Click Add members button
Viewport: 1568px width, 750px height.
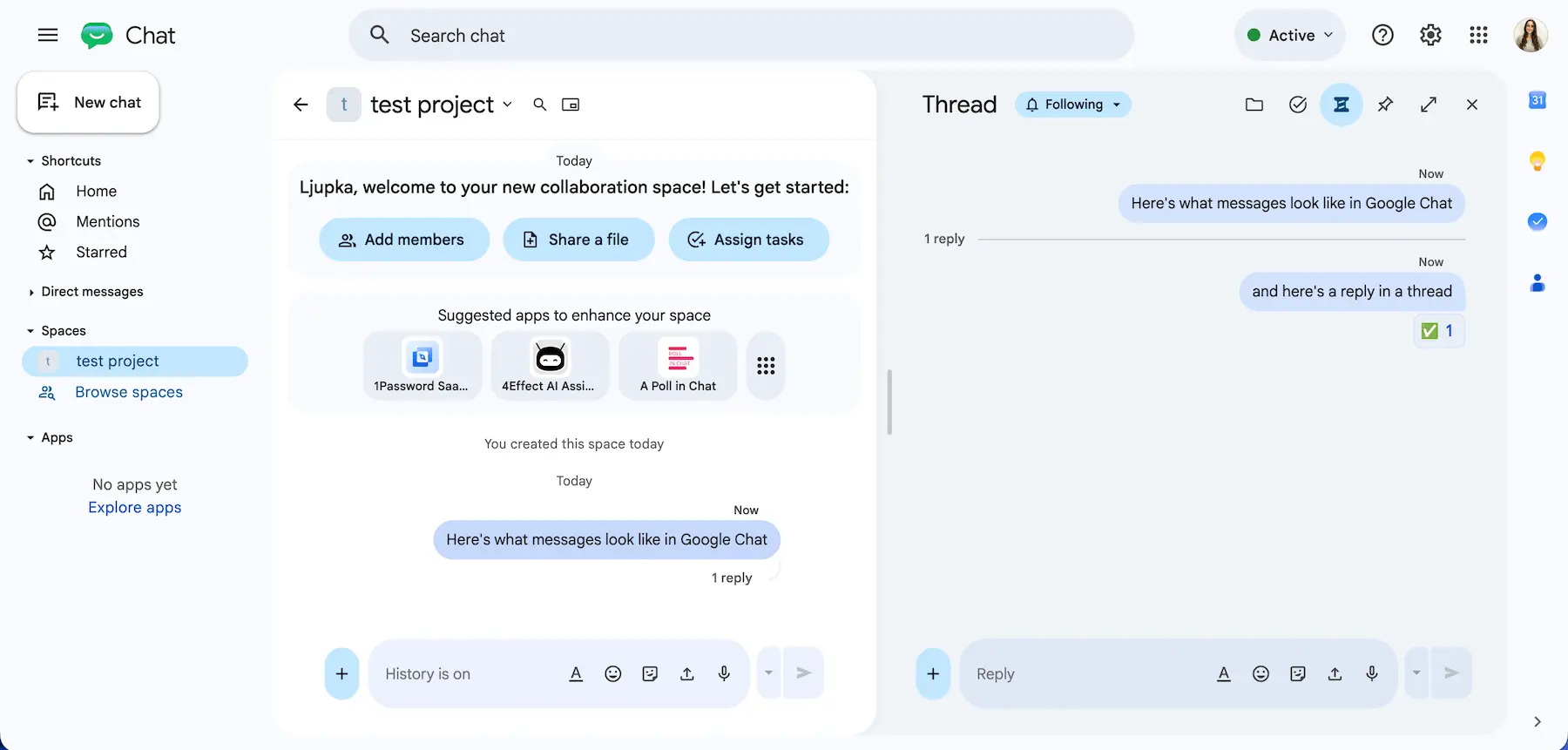click(x=404, y=240)
